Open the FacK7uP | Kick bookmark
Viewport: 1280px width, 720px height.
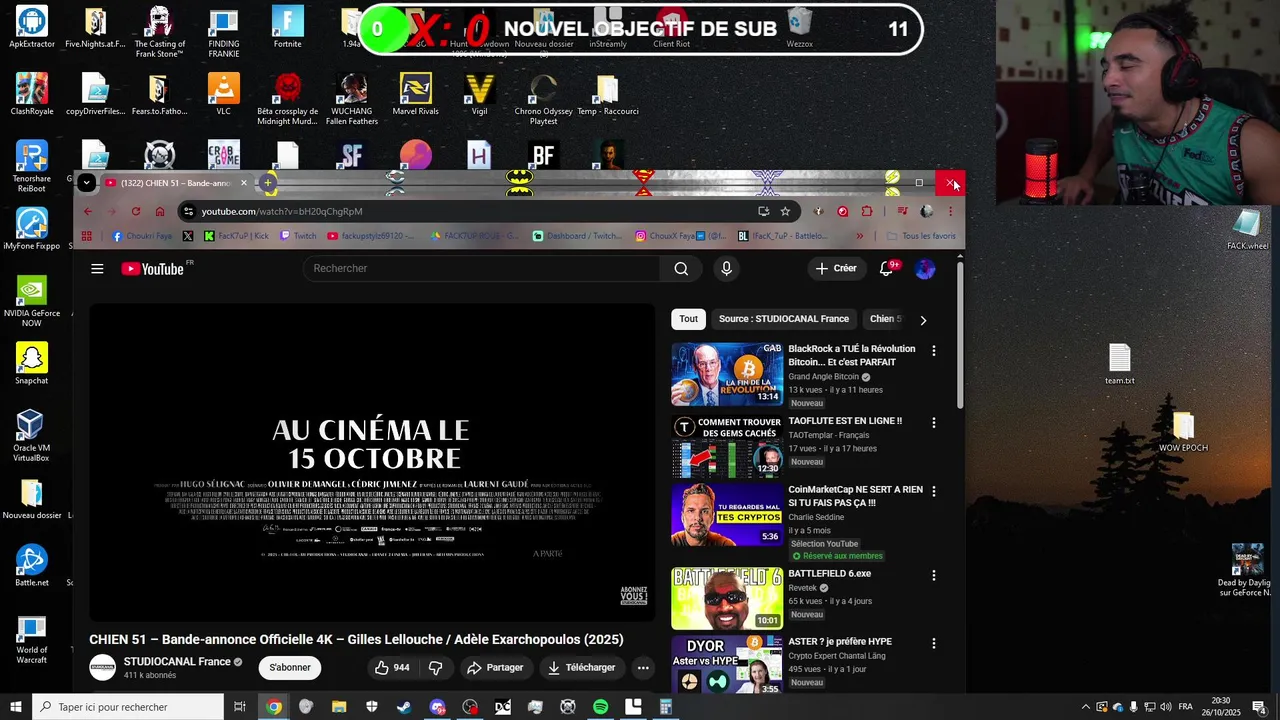click(x=236, y=236)
